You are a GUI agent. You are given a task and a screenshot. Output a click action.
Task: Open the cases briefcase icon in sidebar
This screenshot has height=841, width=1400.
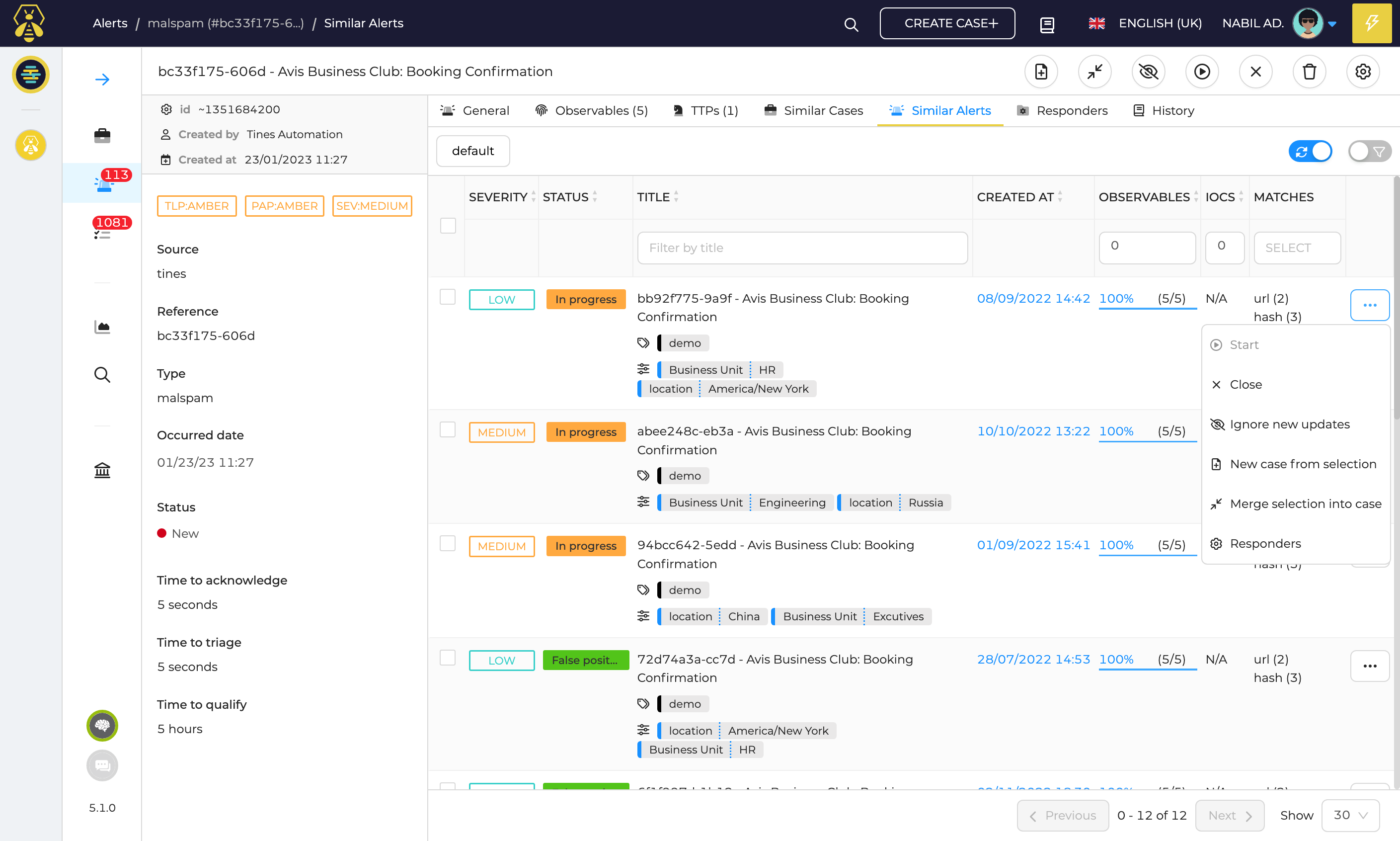(102, 135)
